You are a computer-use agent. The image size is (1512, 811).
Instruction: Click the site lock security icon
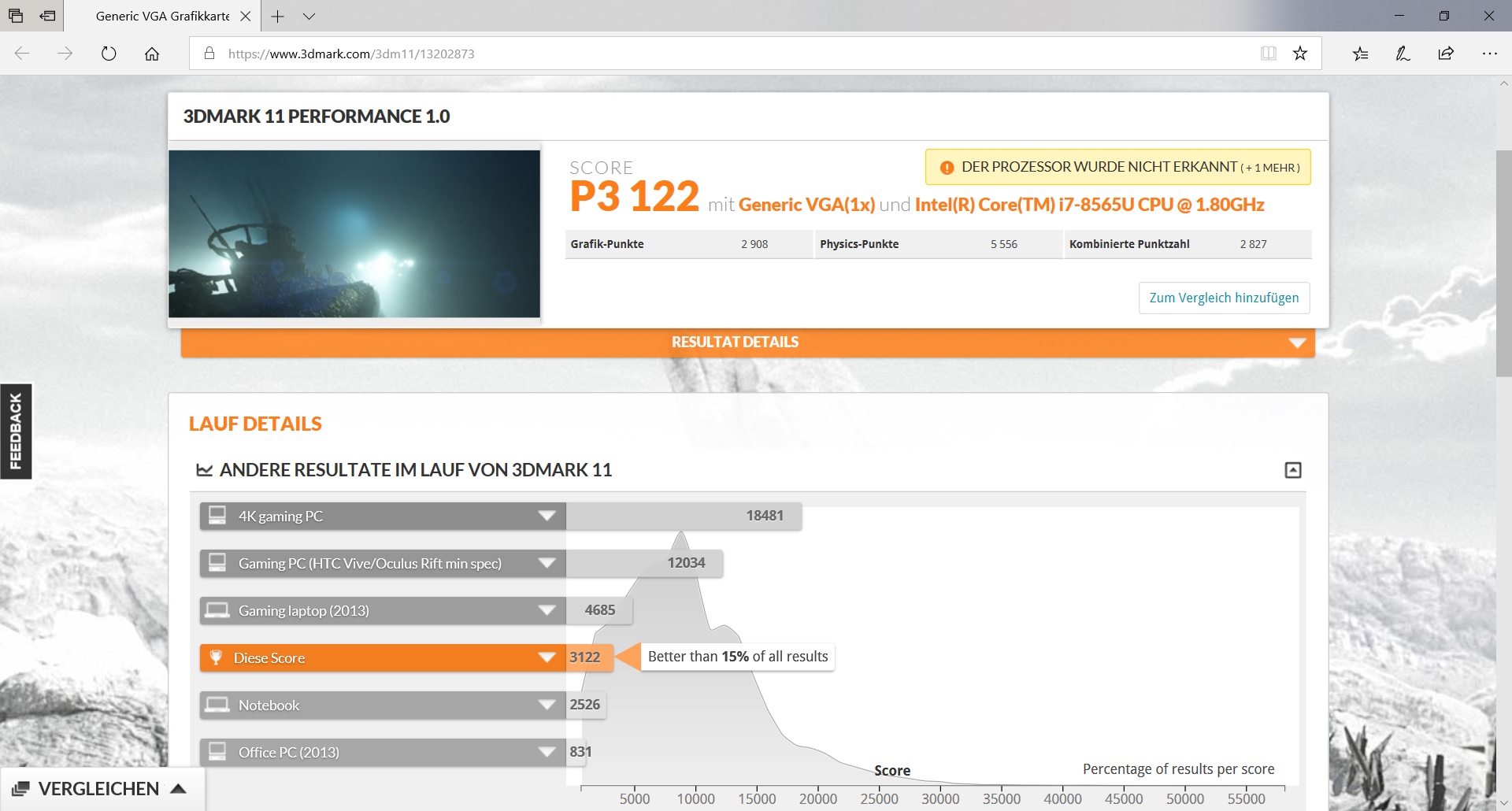209,54
